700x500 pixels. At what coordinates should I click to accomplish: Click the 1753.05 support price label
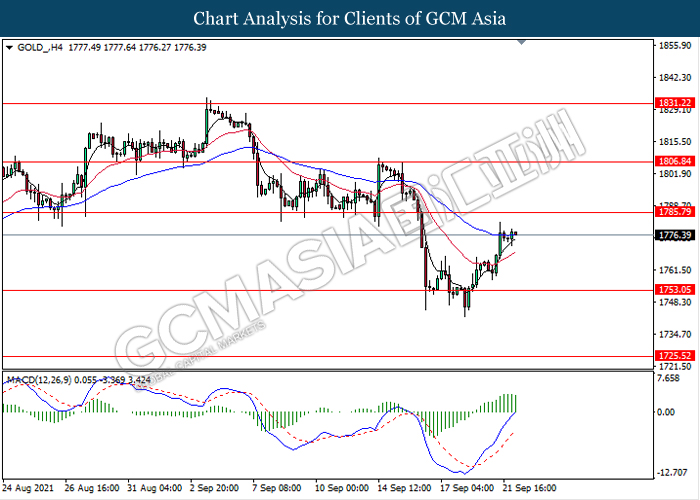(x=675, y=290)
